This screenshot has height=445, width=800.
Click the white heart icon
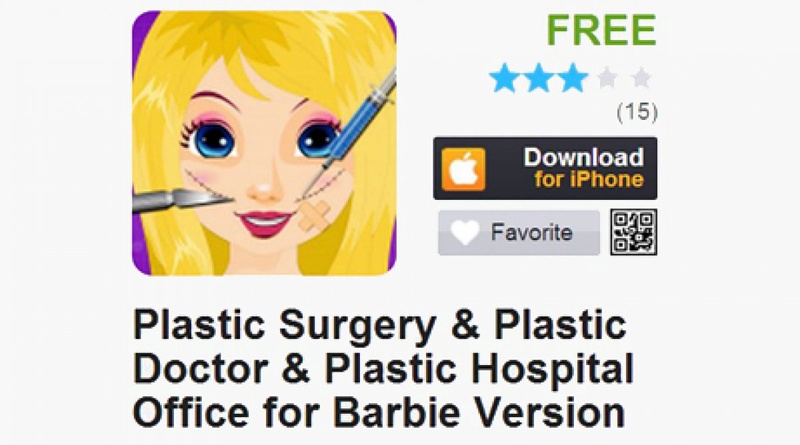465,232
